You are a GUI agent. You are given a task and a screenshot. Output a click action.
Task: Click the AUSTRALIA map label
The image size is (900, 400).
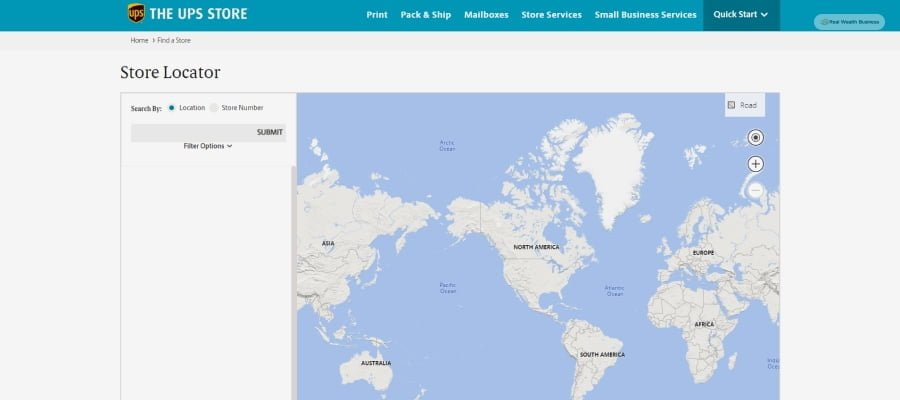pyautogui.click(x=376, y=363)
